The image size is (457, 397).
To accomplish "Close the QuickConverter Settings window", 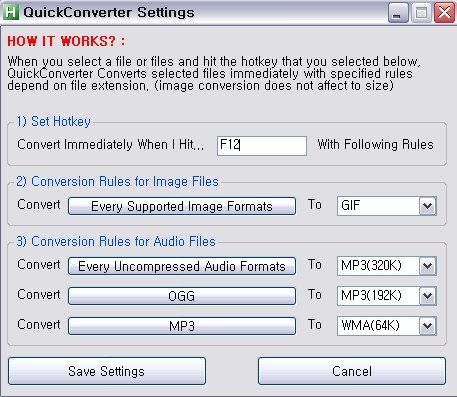I will point(444,13).
